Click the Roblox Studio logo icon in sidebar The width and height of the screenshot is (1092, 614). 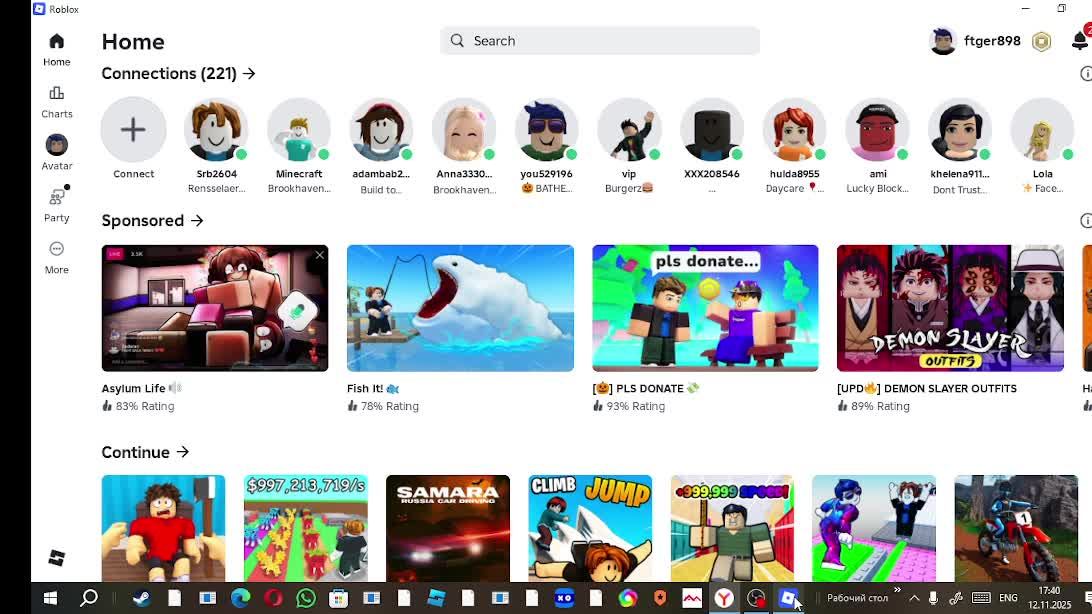pyautogui.click(x=56, y=558)
